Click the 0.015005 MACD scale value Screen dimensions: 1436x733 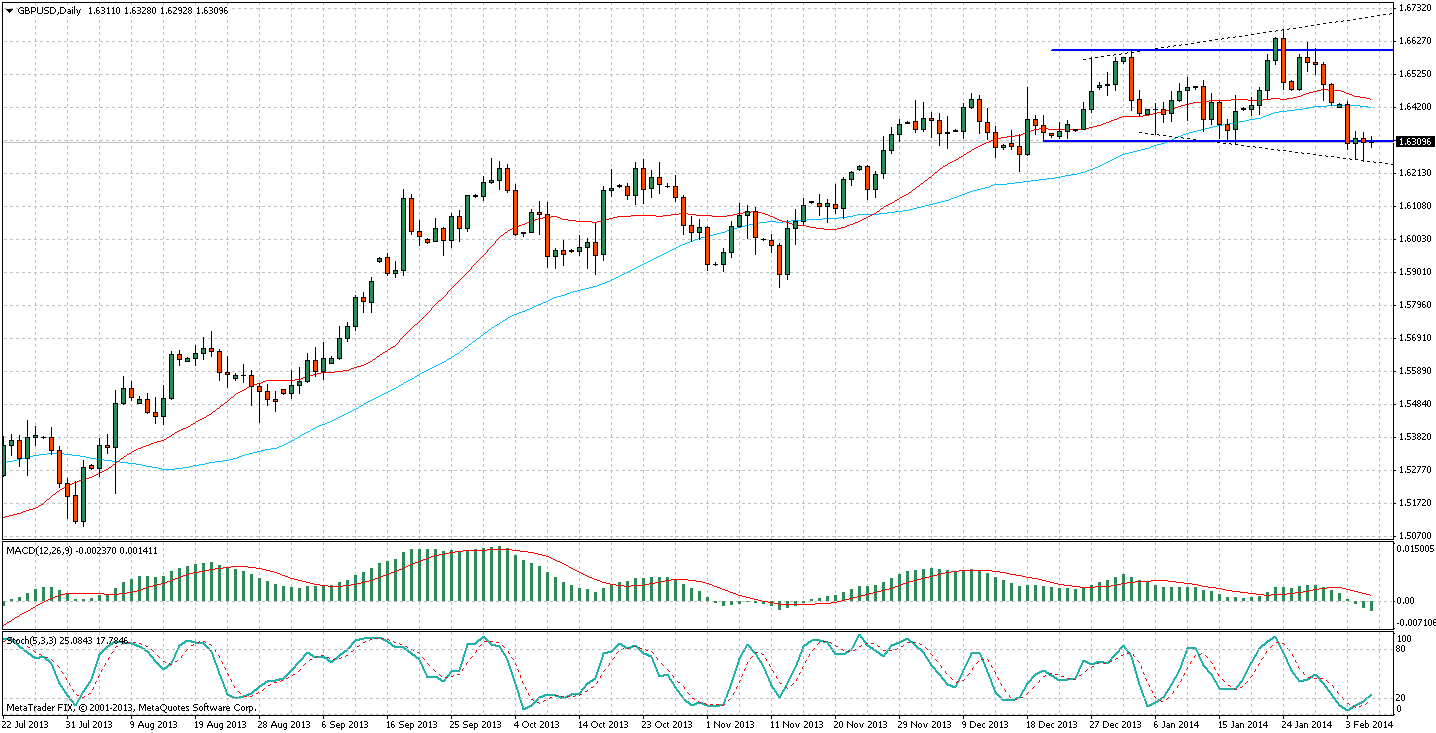(x=1416, y=549)
